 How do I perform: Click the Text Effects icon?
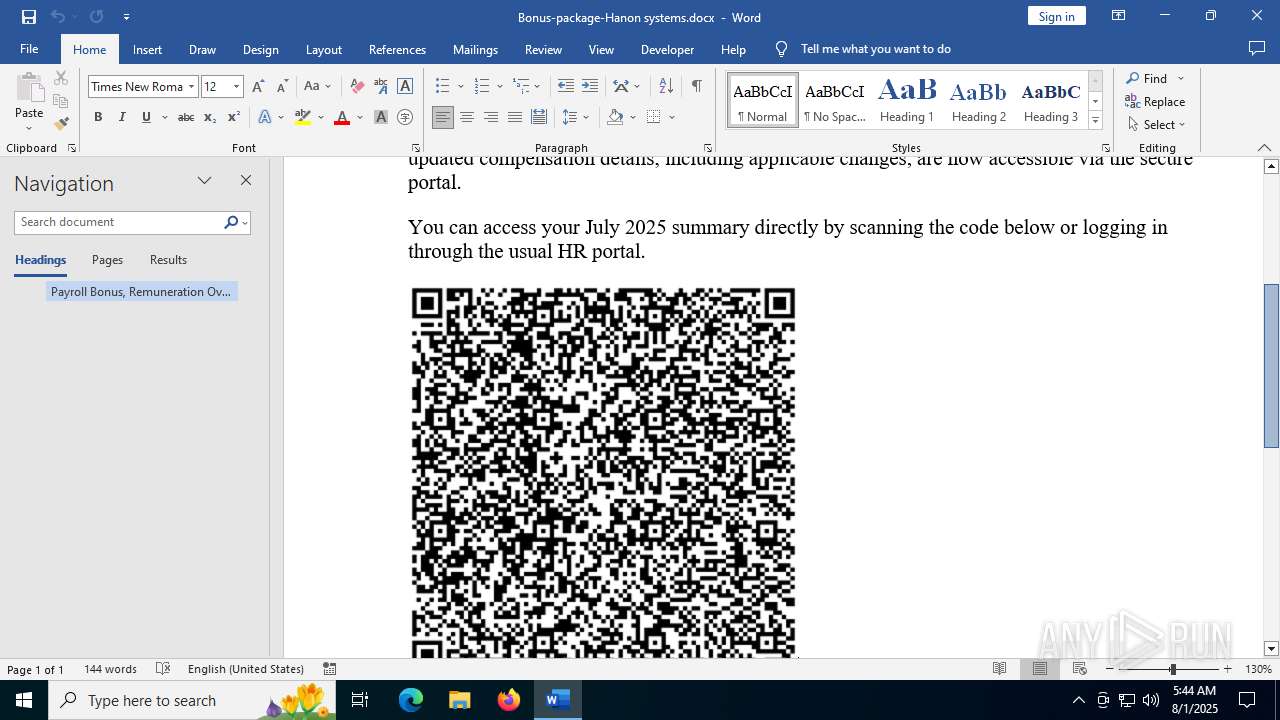(265, 117)
